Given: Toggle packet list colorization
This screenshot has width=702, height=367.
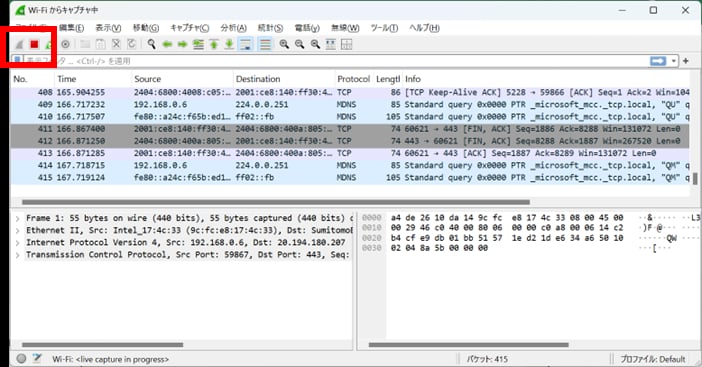Looking at the screenshot, I should click(265, 44).
